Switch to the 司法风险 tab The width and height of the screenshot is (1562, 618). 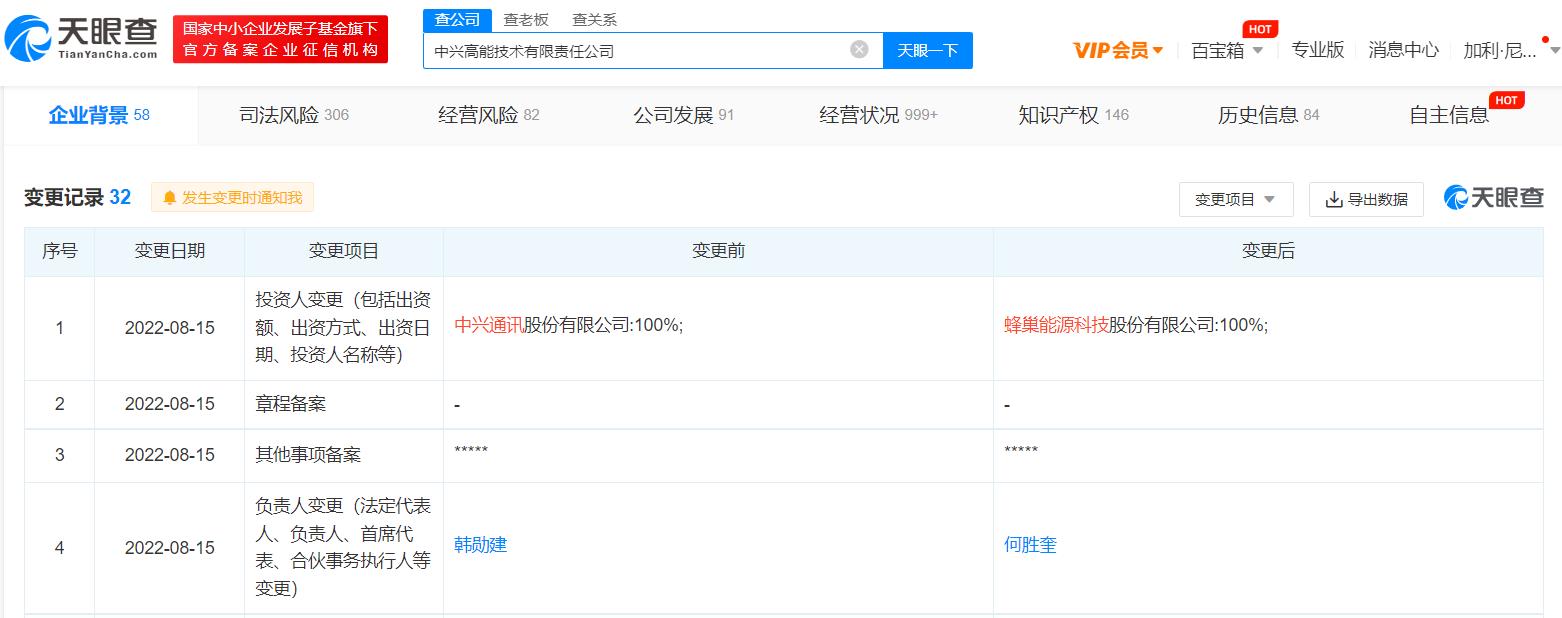coord(293,115)
